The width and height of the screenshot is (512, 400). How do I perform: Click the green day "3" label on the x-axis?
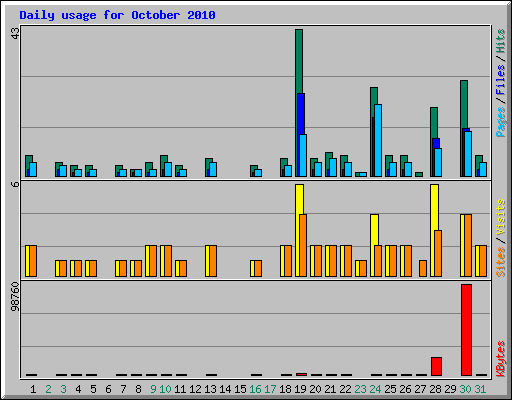[x=63, y=389]
